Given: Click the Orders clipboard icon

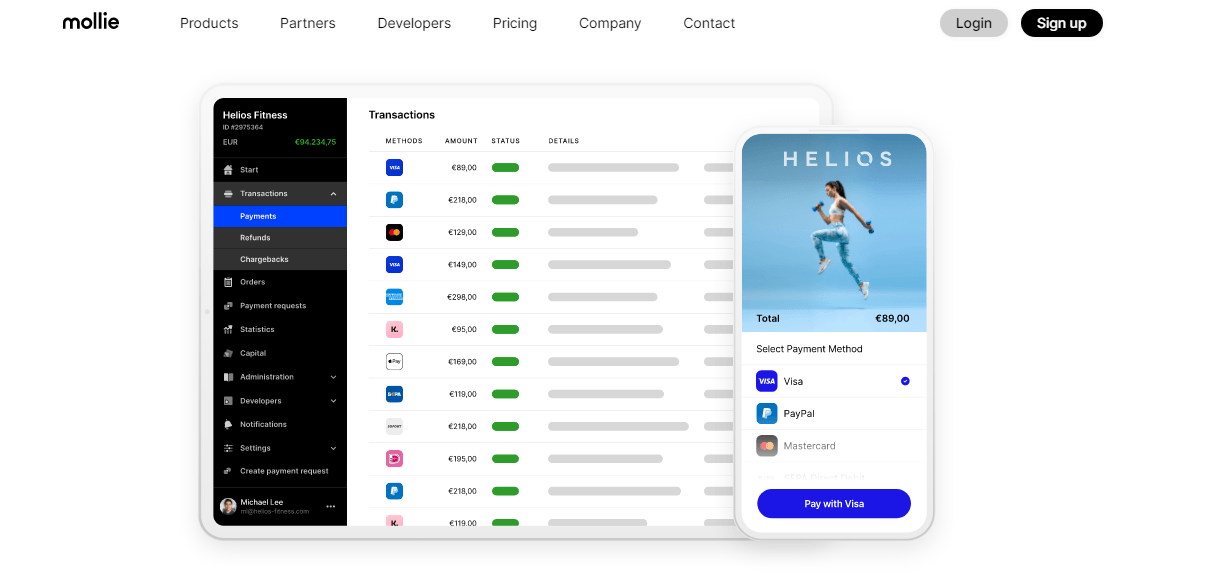Looking at the screenshot, I should (229, 282).
